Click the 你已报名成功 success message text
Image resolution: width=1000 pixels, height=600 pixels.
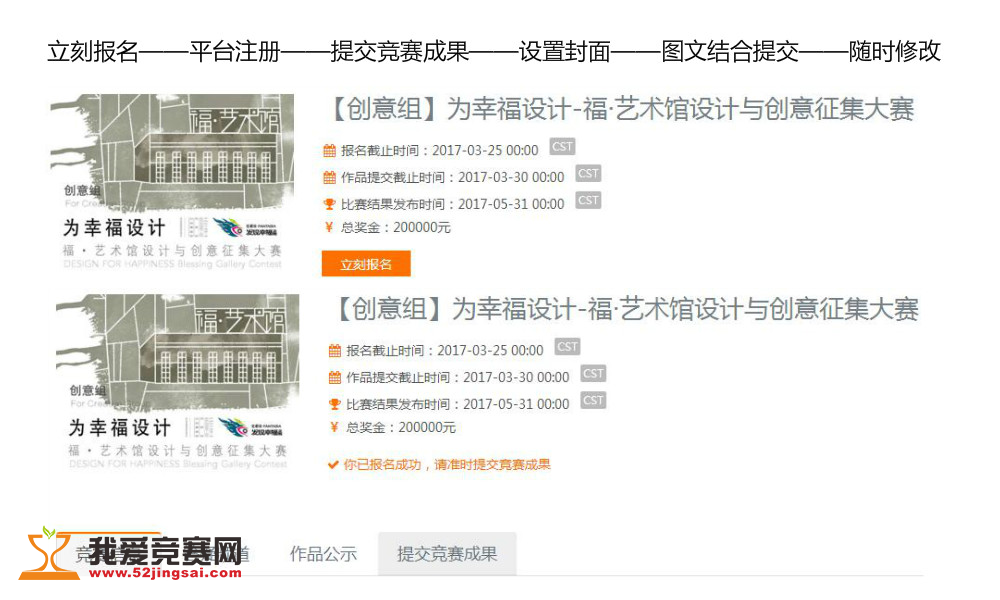pos(447,465)
